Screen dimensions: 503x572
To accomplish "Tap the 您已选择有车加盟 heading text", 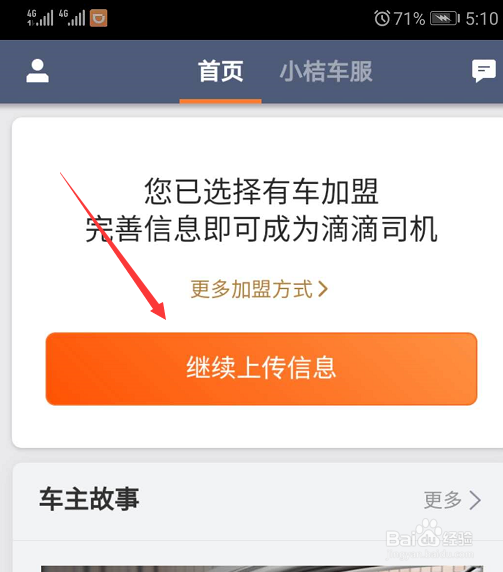I will [x=261, y=191].
